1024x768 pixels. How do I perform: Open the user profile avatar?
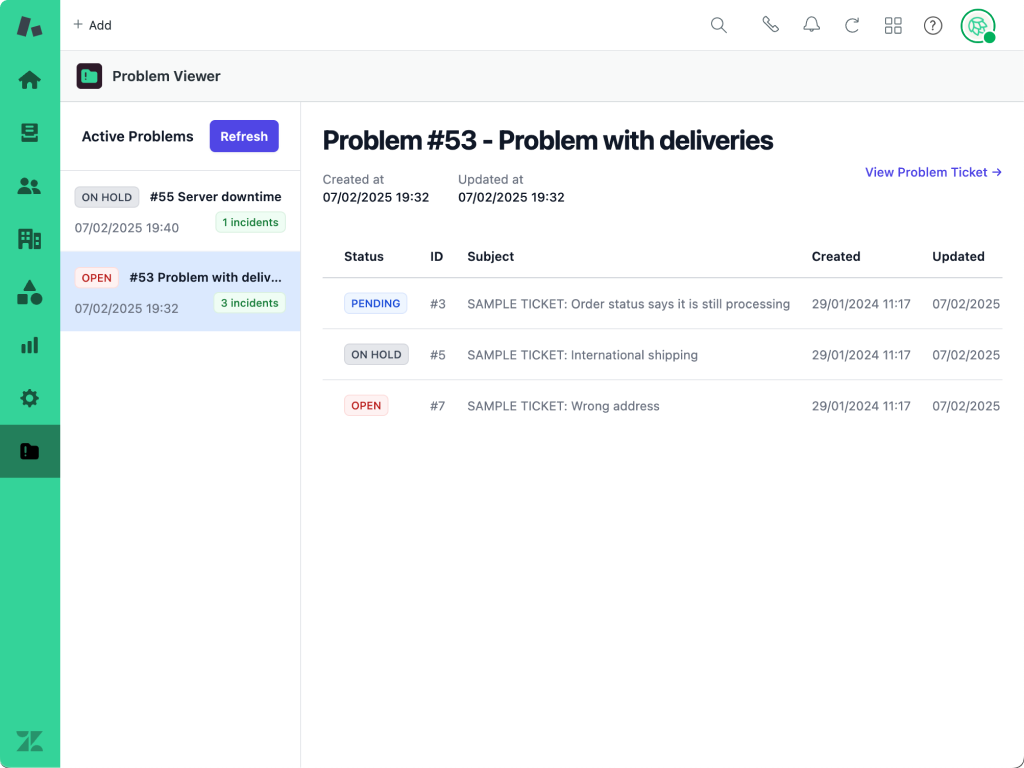(977, 25)
